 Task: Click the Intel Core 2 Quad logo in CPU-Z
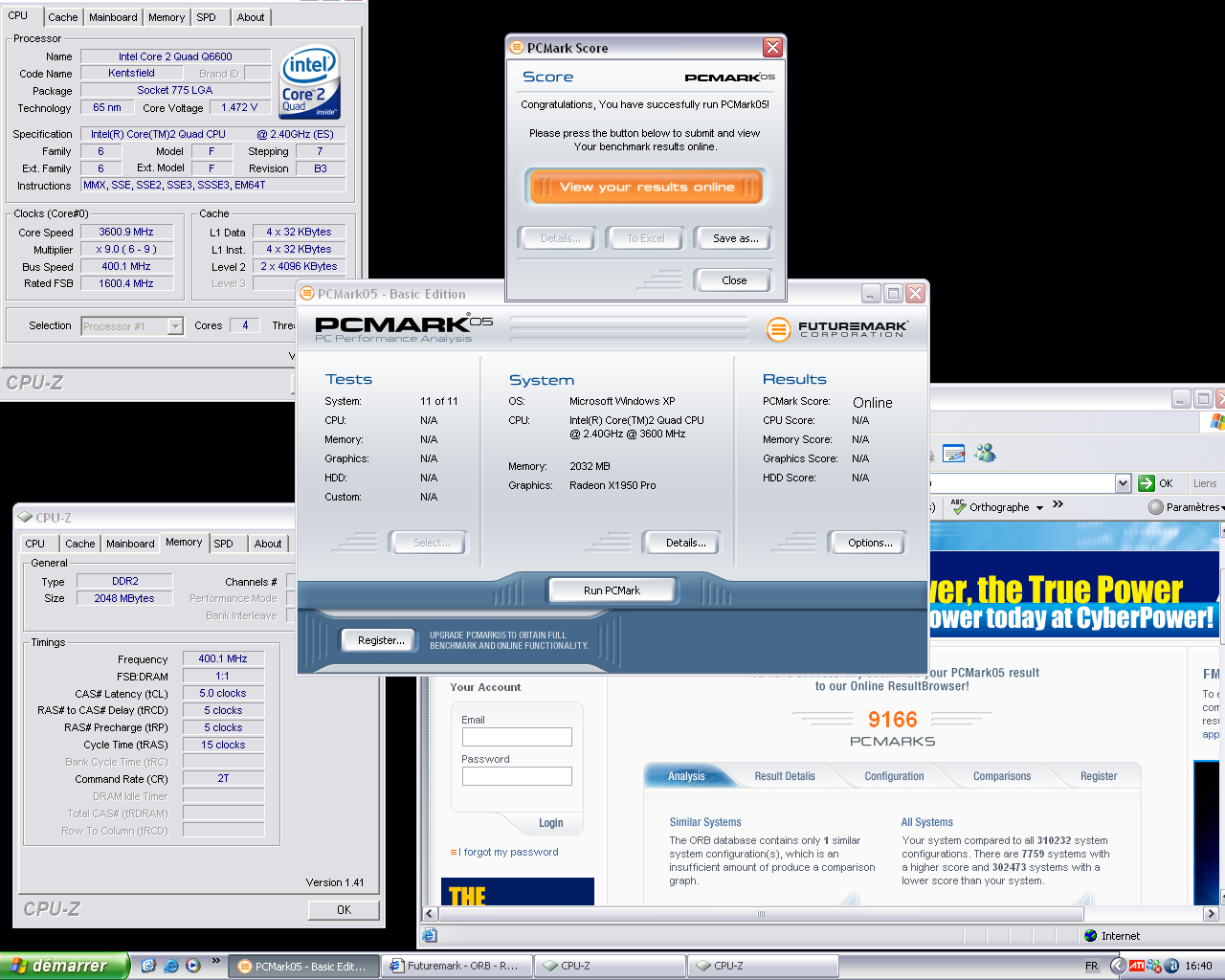pos(309,82)
